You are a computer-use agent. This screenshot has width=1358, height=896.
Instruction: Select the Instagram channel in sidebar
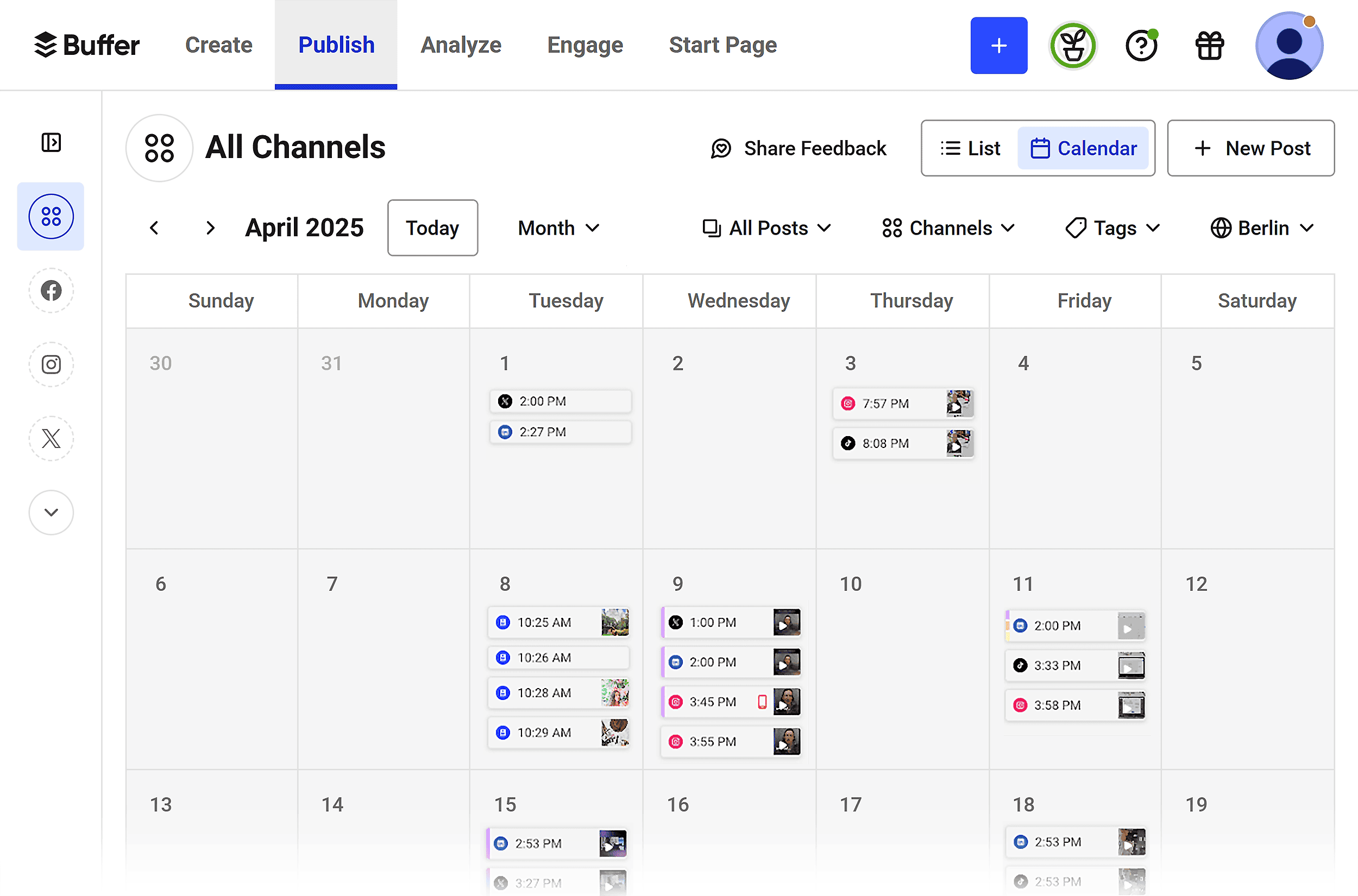pyautogui.click(x=51, y=364)
